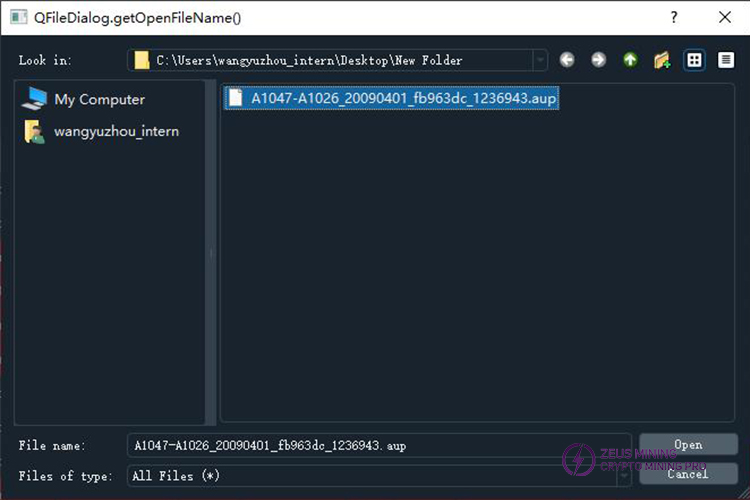Screen dimensions: 750x500
Task: Create a new folder
Action: point(661,60)
